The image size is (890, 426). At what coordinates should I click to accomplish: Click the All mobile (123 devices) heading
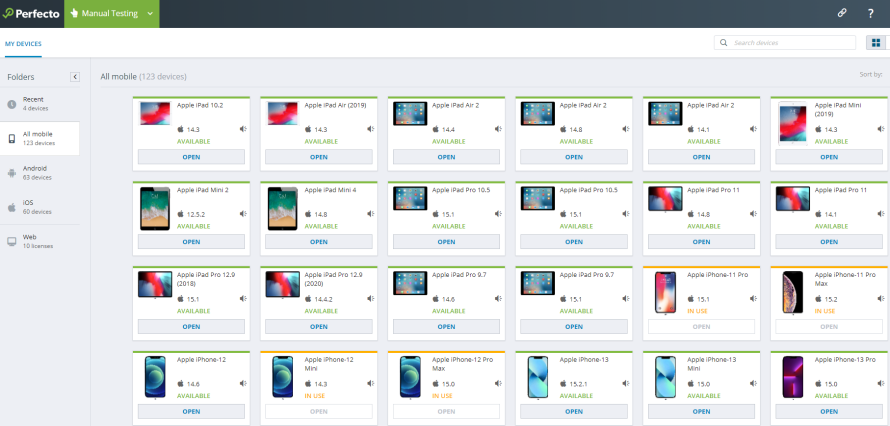144,77
